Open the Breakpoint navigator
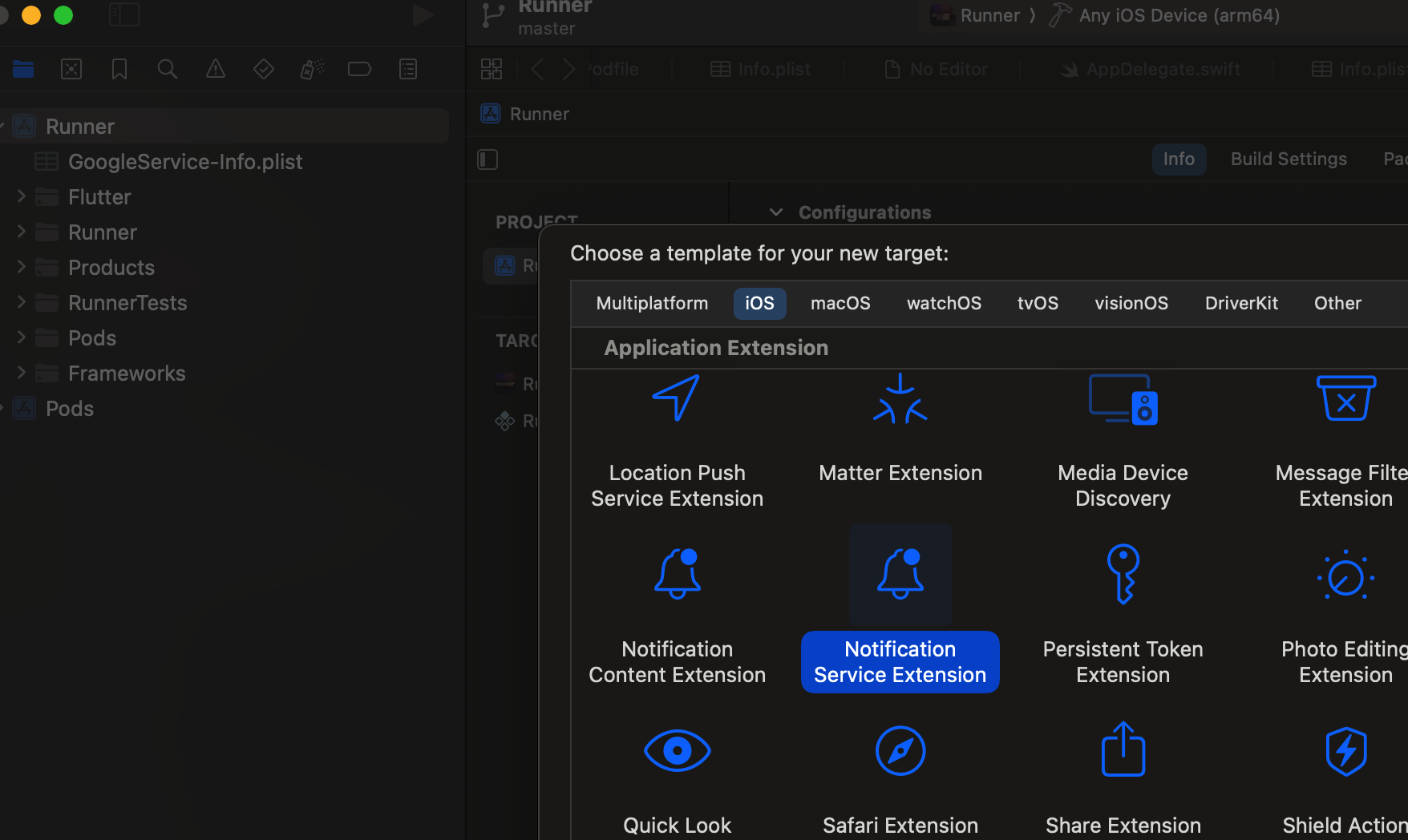This screenshot has height=840, width=1408. [360, 70]
